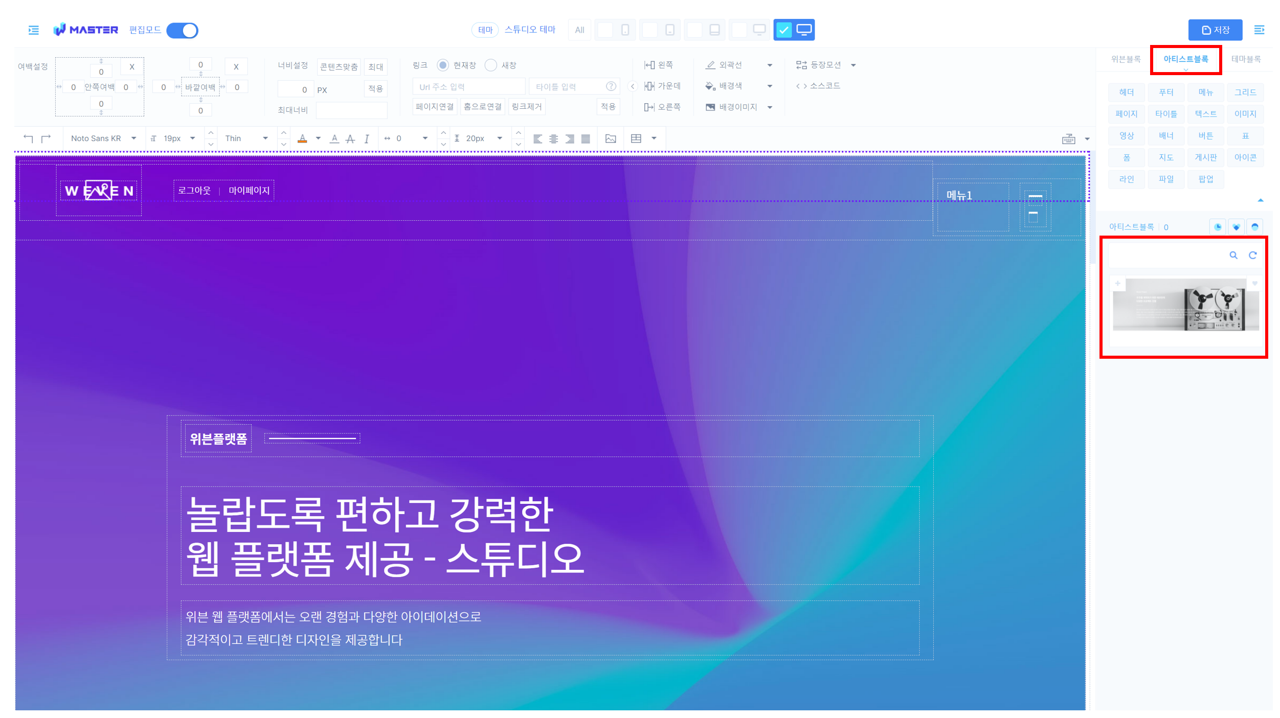This screenshot has height=718, width=1280.
Task: Select the 팝업 block category
Action: click(1206, 179)
